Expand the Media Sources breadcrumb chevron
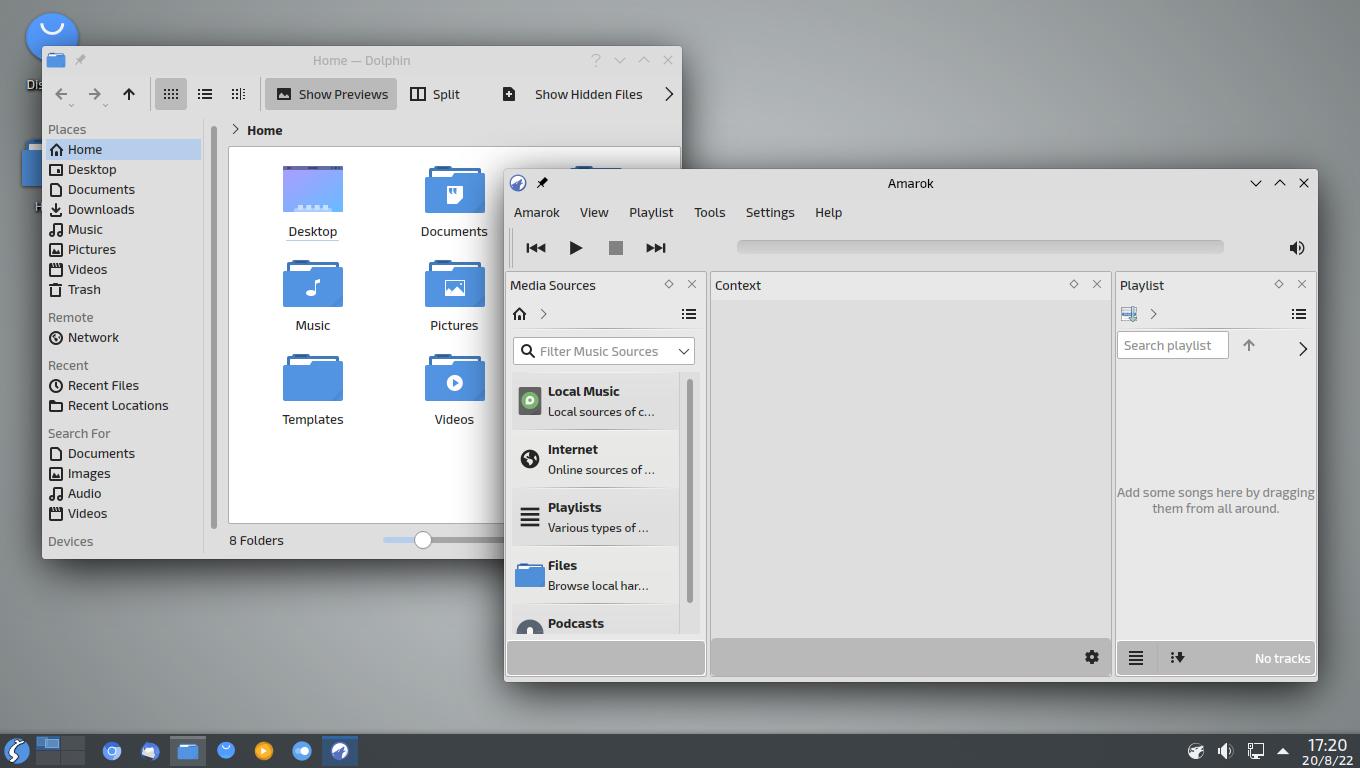1360x768 pixels. (543, 314)
